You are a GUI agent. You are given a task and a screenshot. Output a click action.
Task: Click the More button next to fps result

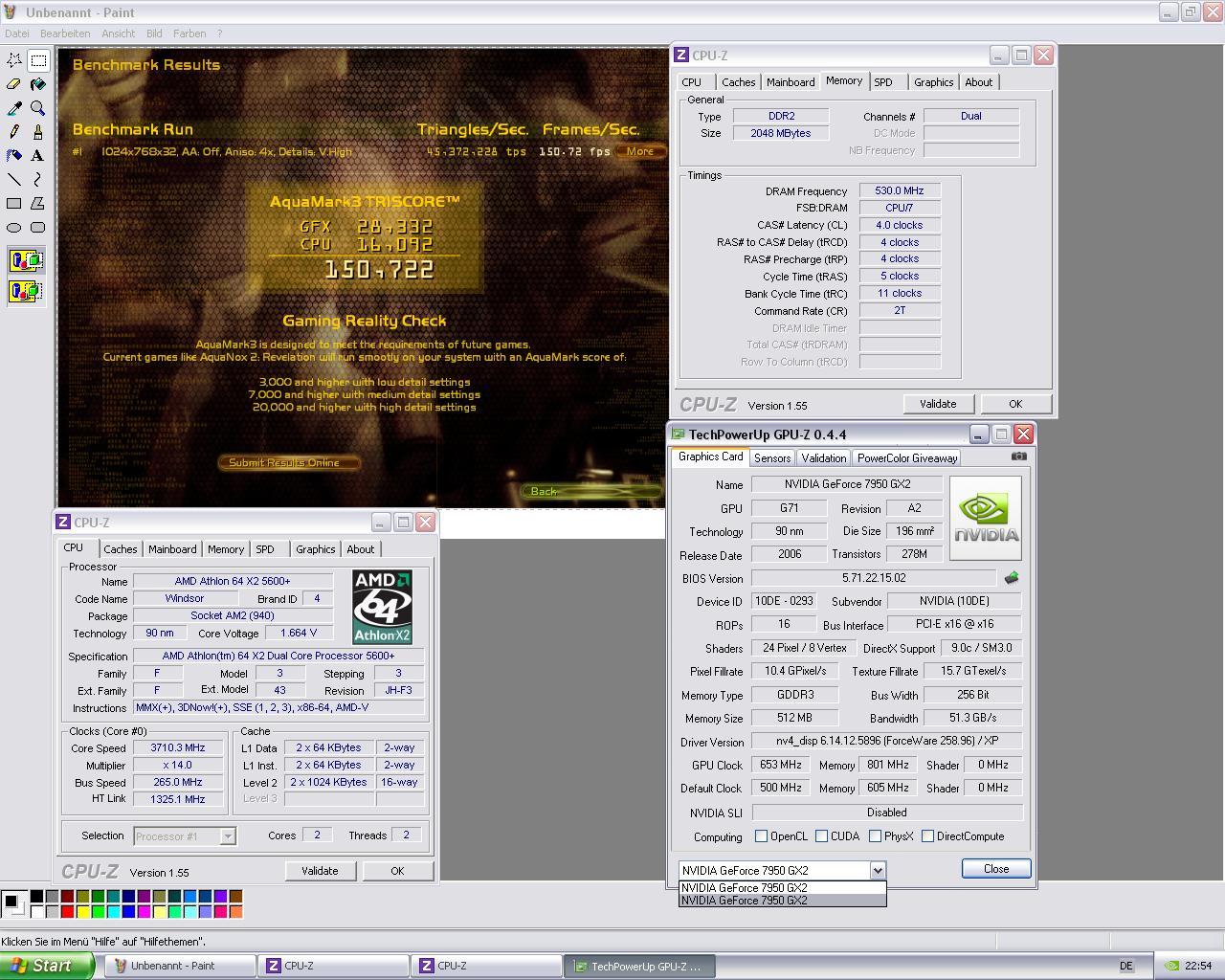tap(640, 151)
